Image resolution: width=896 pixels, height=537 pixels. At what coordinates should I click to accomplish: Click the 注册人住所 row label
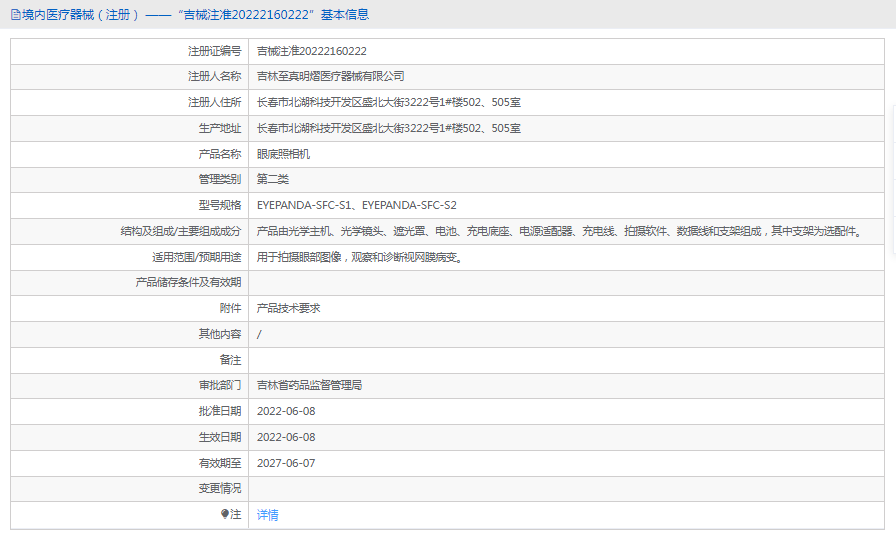(x=215, y=103)
